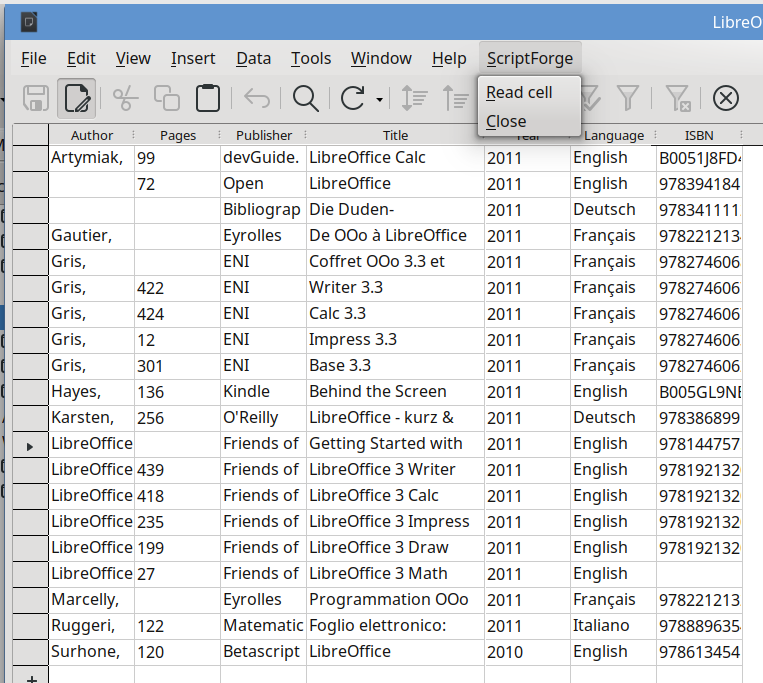
Task: Click the Author column header
Action: click(x=91, y=135)
